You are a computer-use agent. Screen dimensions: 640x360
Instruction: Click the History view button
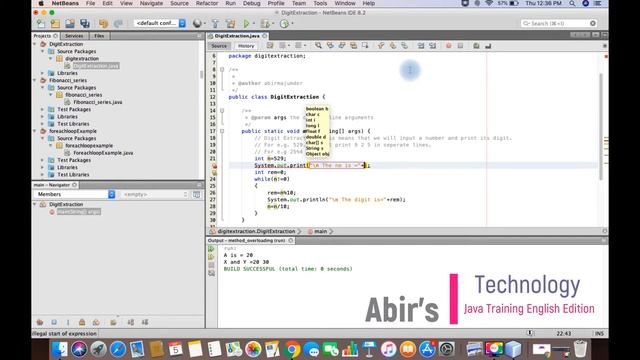[x=246, y=46]
